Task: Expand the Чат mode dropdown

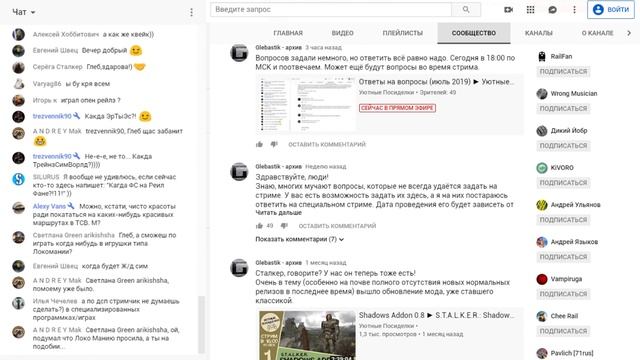Action: pyautogui.click(x=24, y=12)
